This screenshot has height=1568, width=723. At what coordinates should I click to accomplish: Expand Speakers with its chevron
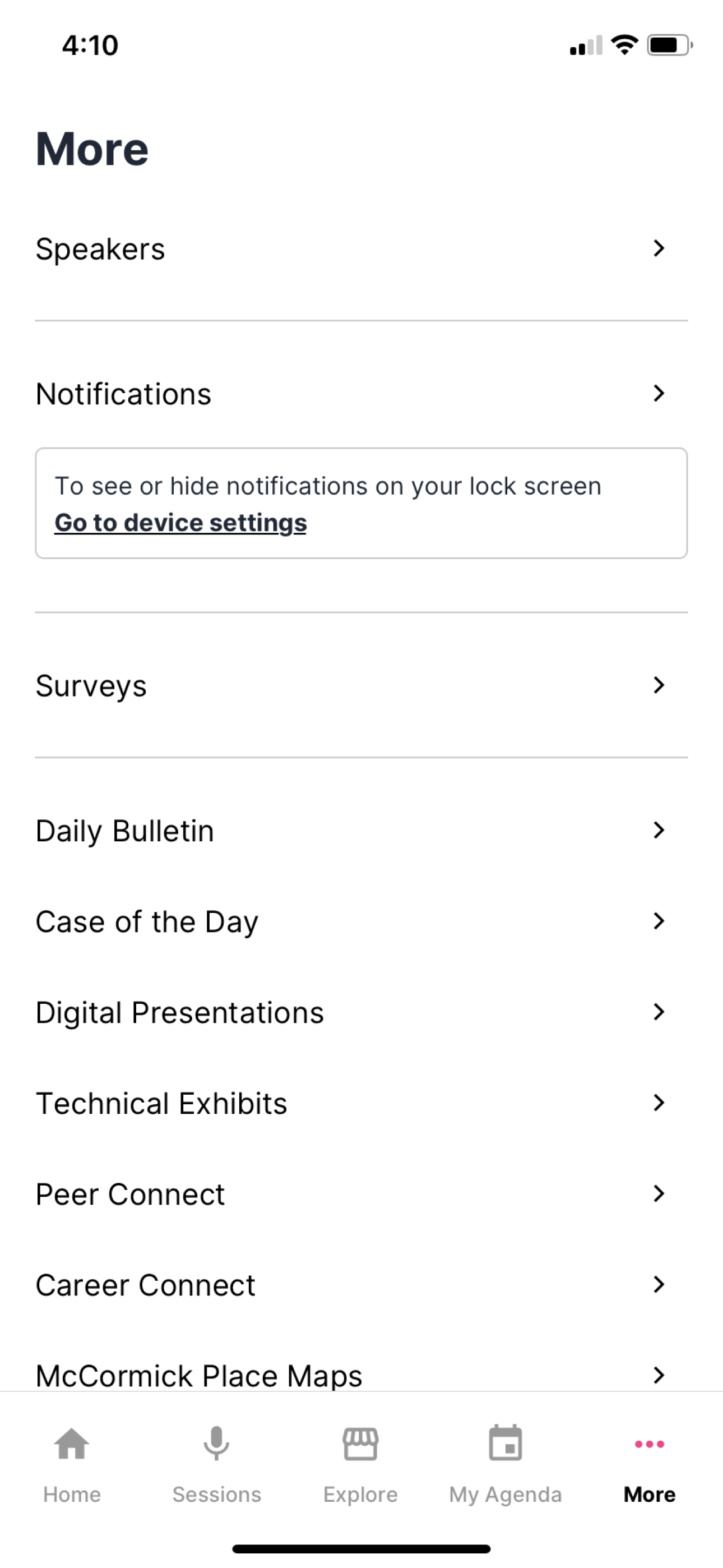pos(659,248)
